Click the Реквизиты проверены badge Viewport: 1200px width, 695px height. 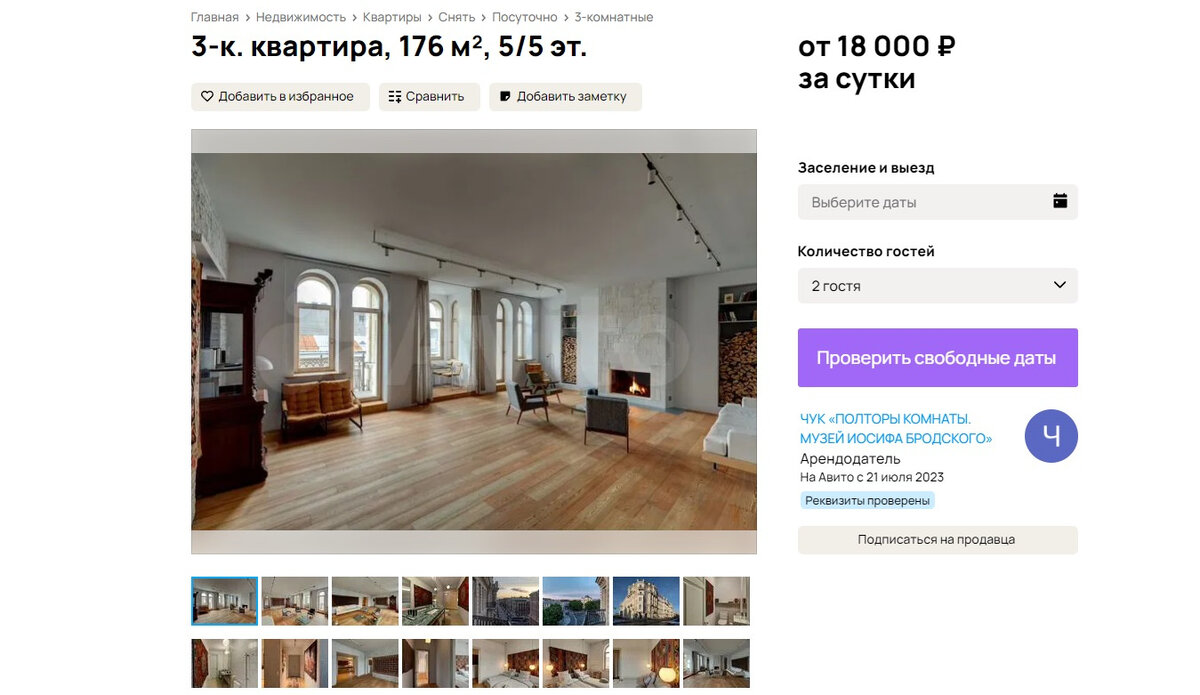[868, 500]
